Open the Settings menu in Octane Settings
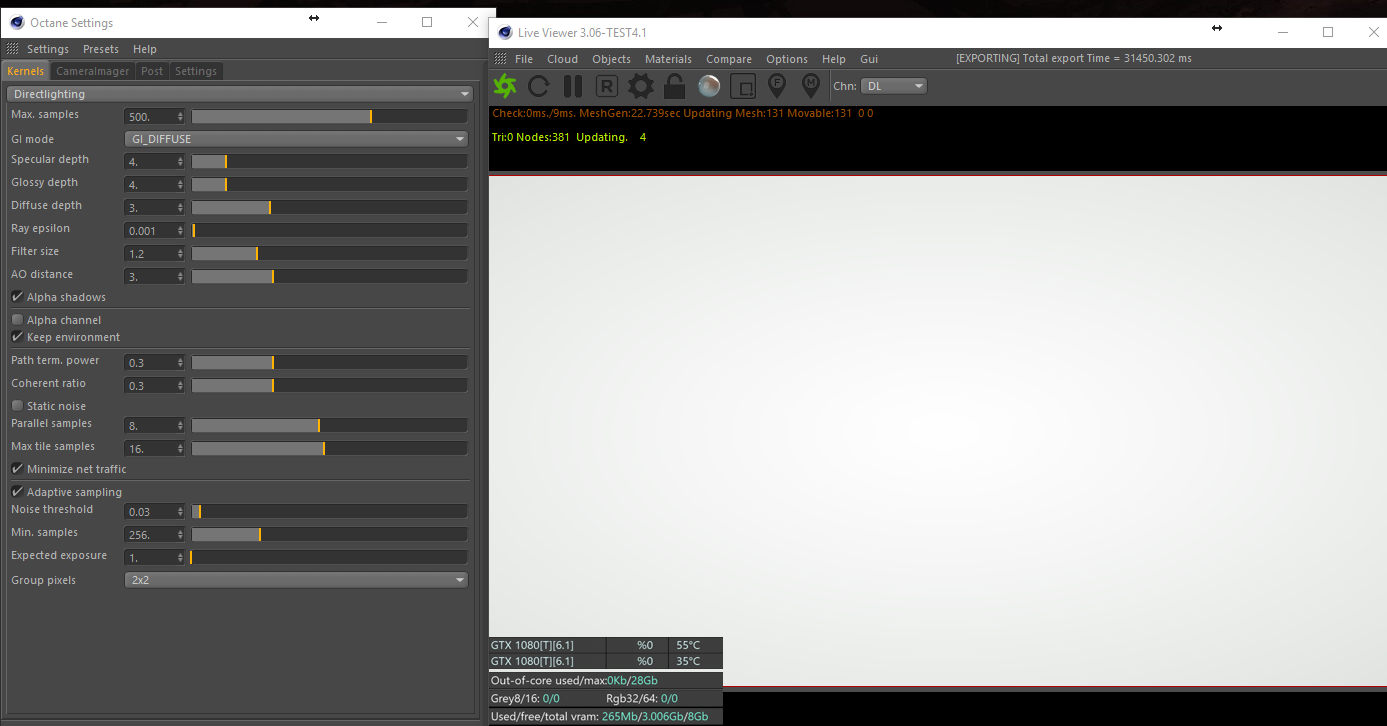 click(48, 49)
